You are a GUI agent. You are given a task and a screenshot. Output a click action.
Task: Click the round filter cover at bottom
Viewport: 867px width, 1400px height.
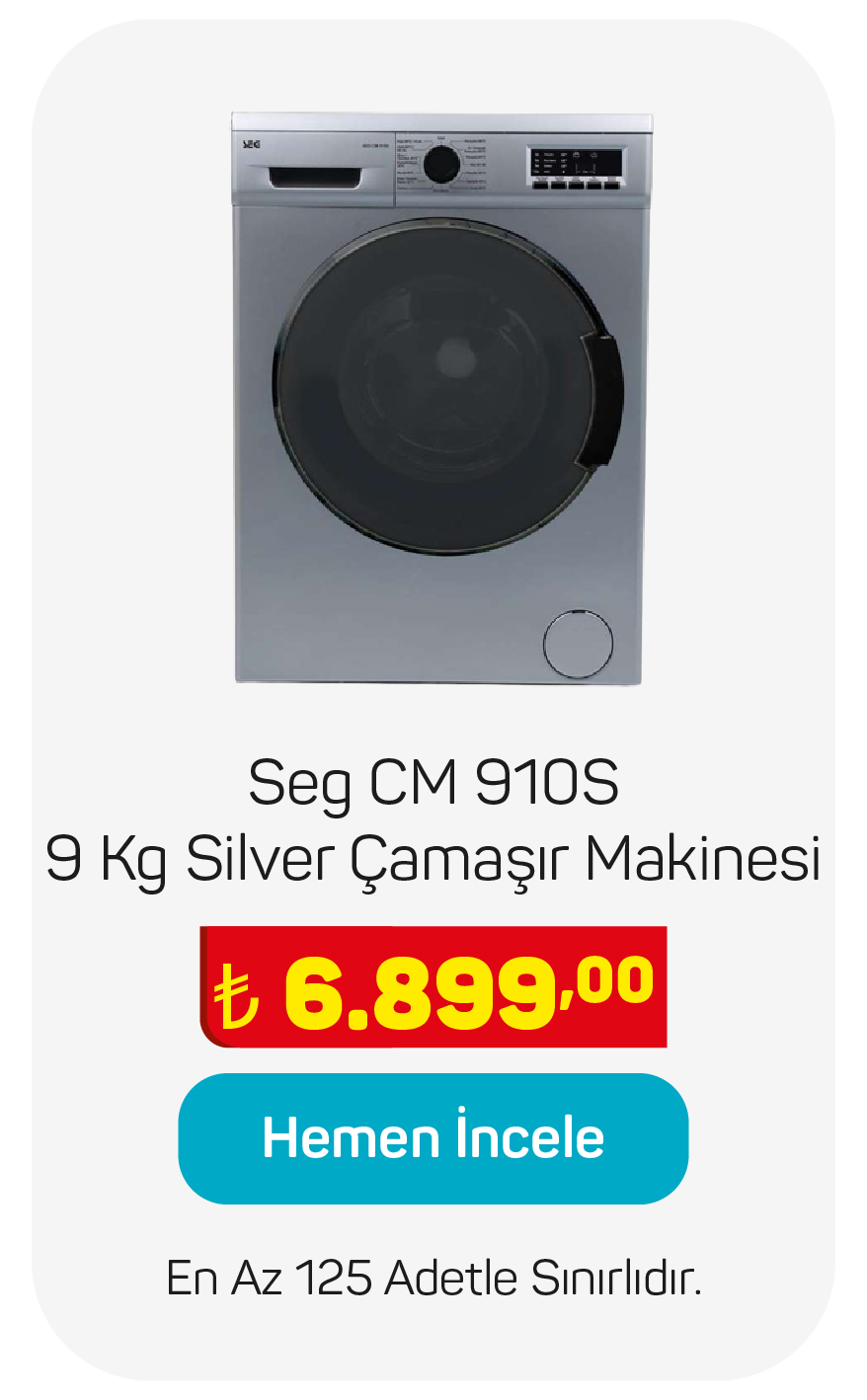578,644
